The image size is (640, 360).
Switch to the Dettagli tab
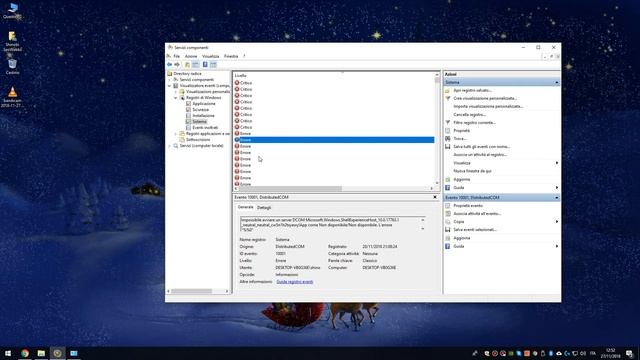264,208
